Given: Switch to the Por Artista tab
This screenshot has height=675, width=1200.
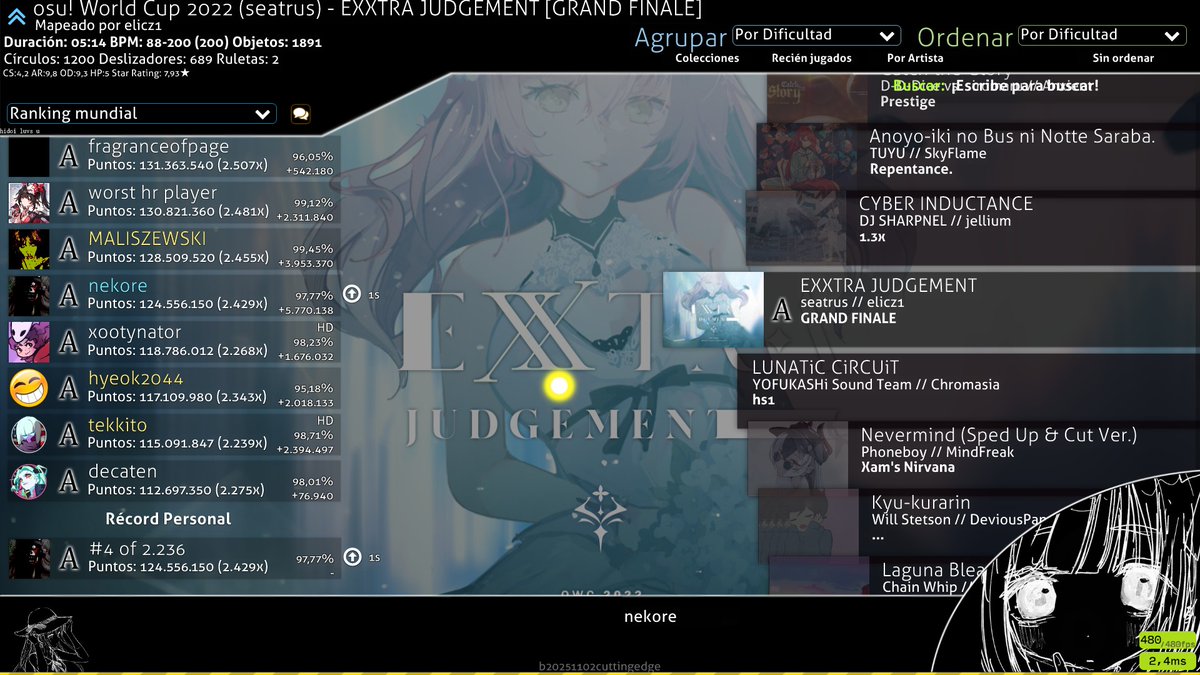Looking at the screenshot, I should pyautogui.click(x=915, y=58).
